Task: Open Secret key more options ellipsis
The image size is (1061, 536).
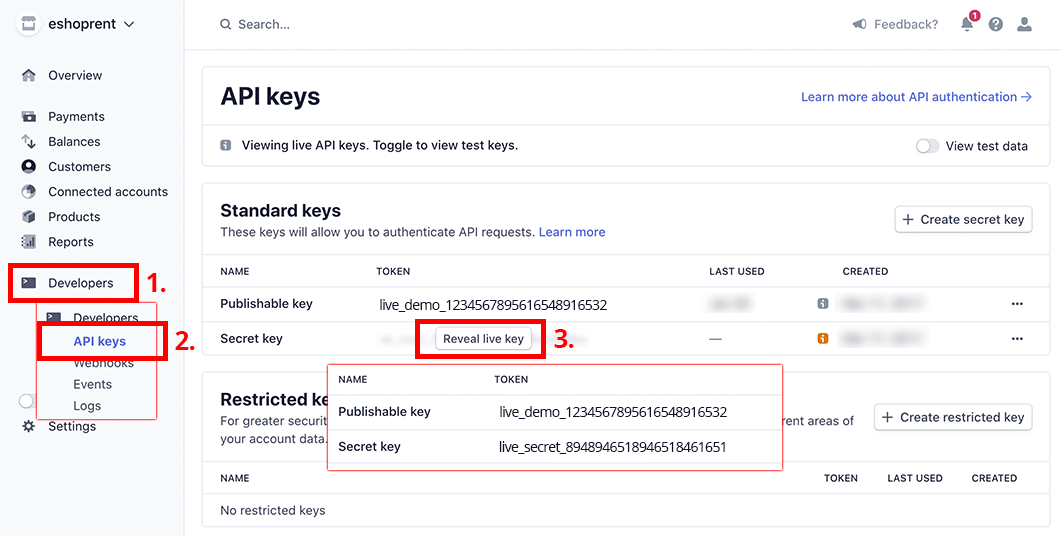Action: [x=1017, y=338]
